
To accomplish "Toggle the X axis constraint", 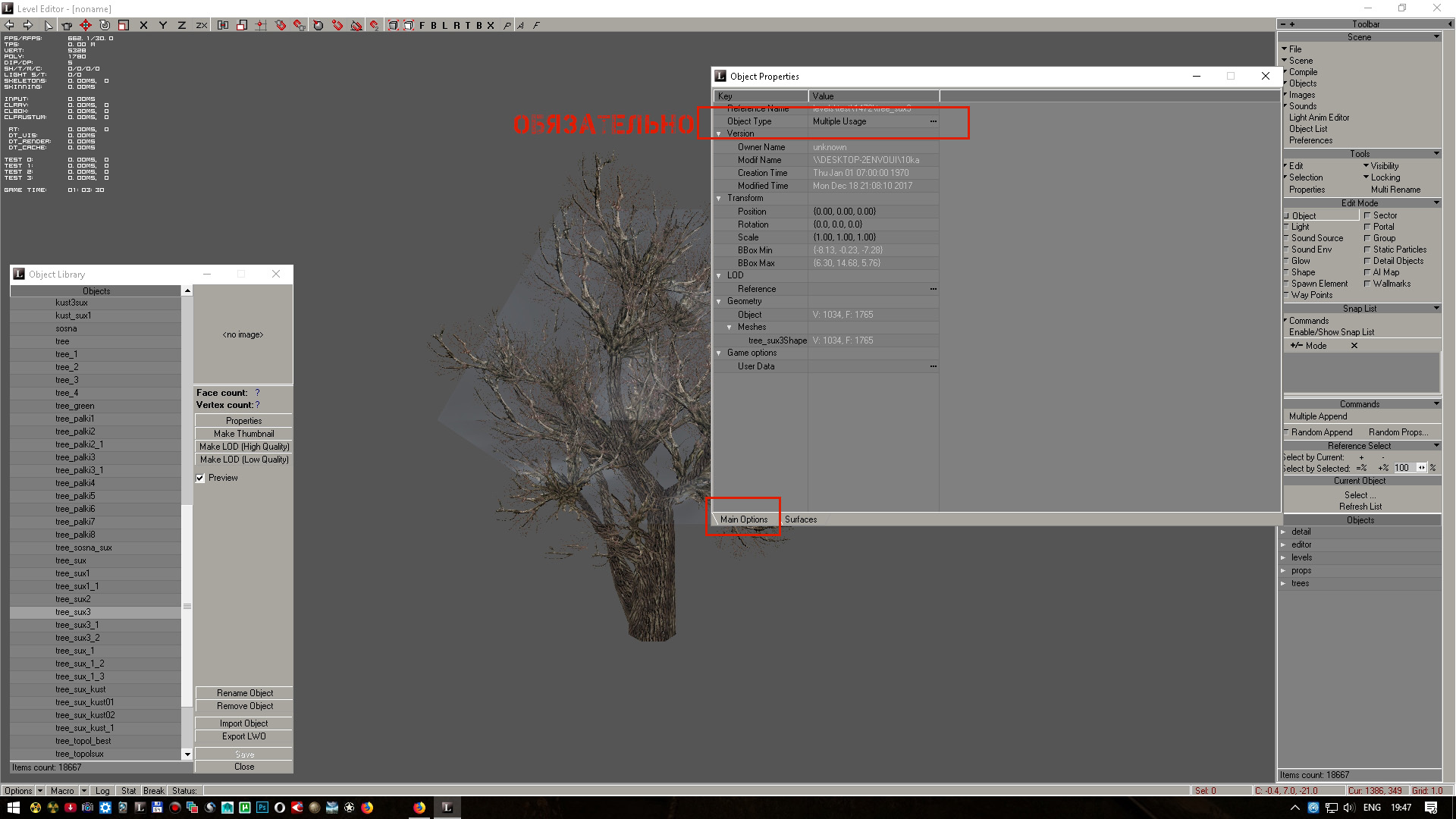I will pos(143,25).
